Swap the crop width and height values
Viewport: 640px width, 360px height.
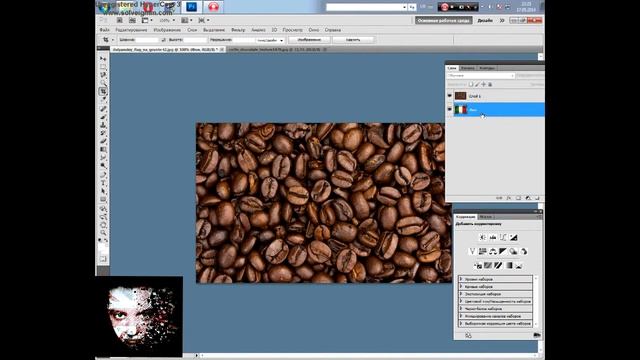click(x=163, y=40)
